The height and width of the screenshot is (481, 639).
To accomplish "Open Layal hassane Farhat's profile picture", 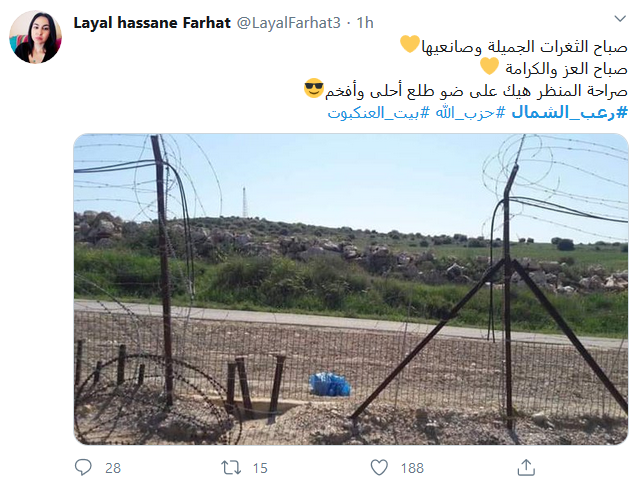I will [35, 37].
